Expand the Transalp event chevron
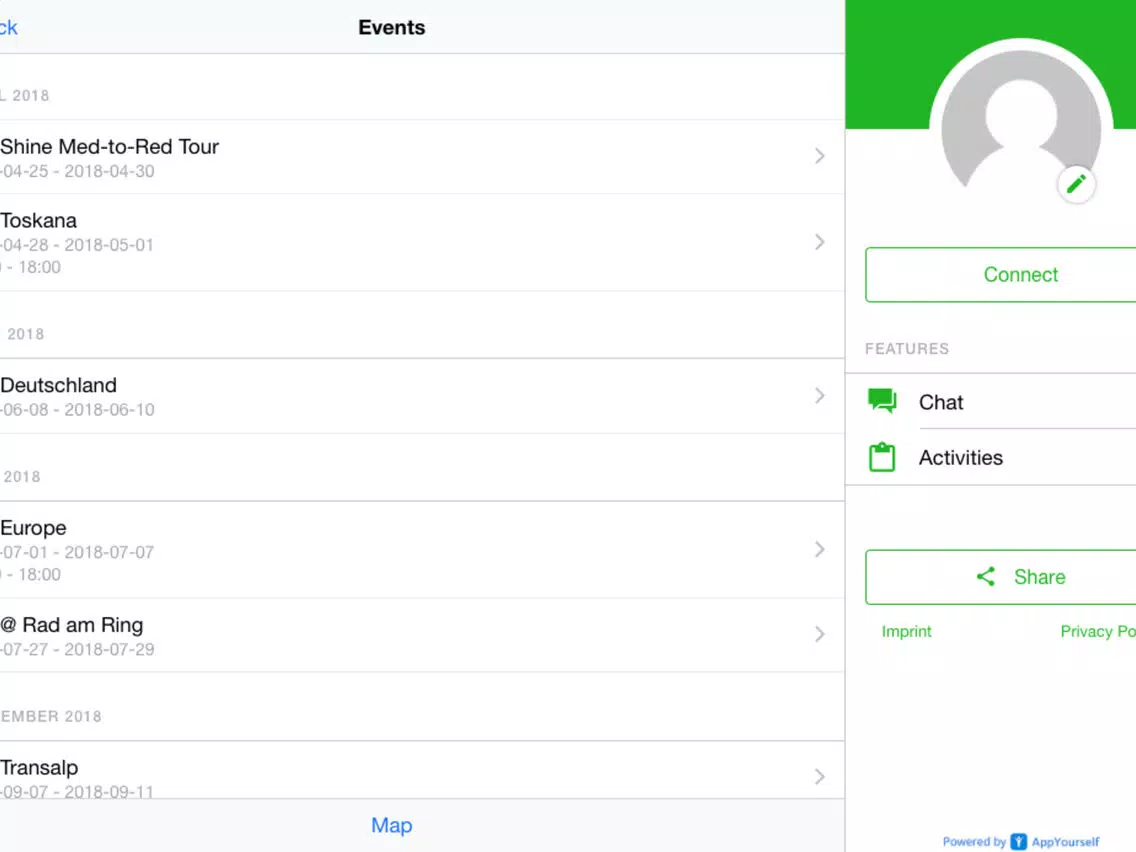This screenshot has width=1136, height=852. [x=819, y=777]
